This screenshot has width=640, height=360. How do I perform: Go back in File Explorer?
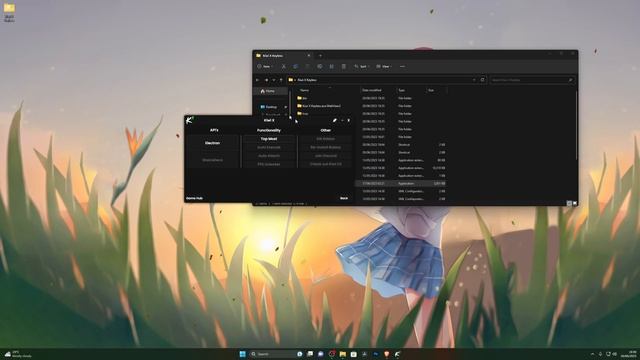click(258, 80)
